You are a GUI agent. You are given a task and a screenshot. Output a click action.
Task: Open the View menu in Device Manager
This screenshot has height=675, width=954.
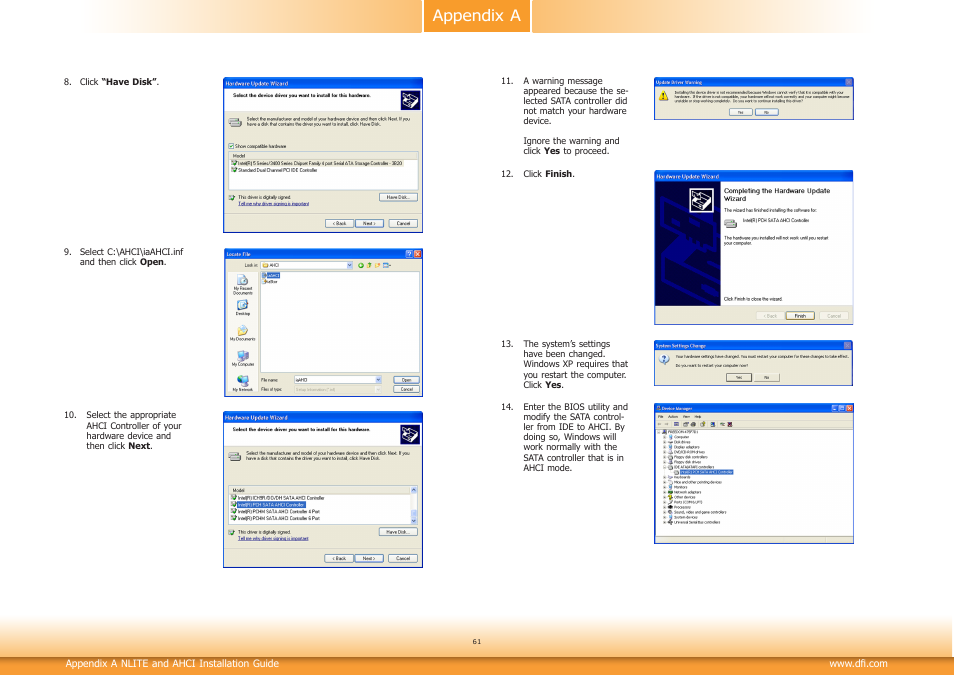pyautogui.click(x=686, y=417)
